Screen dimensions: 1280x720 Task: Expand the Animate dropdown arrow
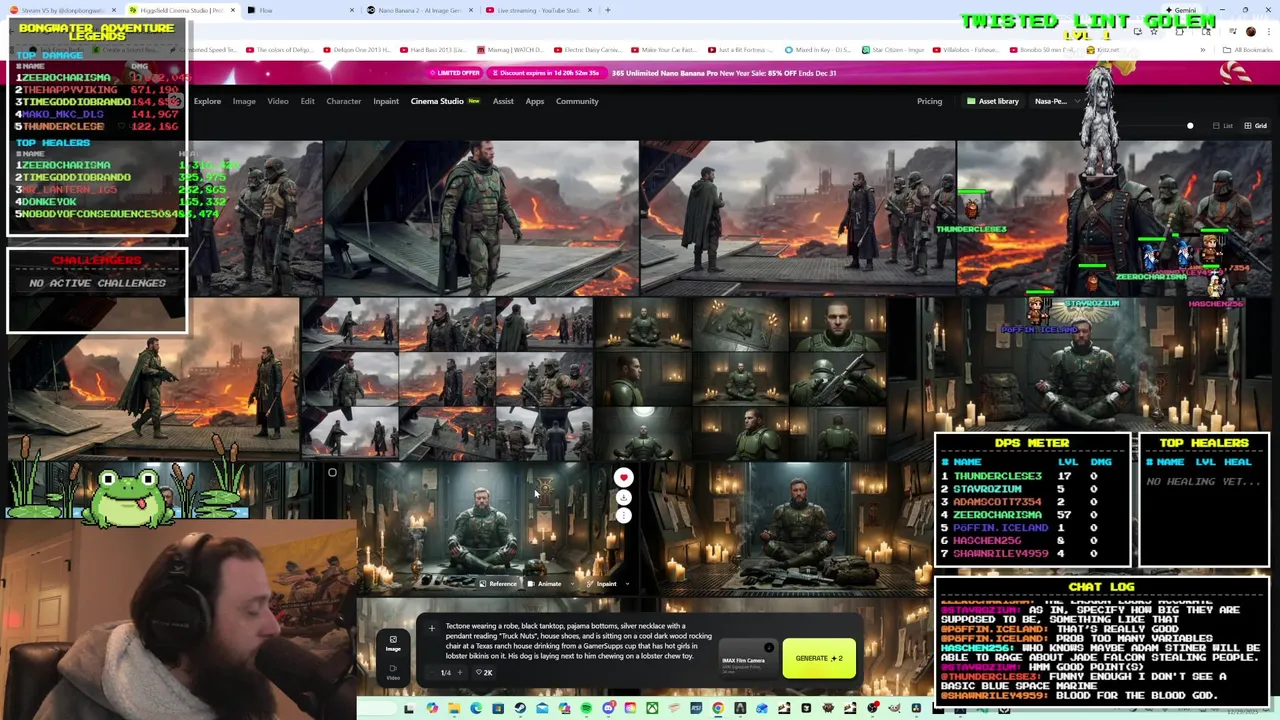coord(570,584)
